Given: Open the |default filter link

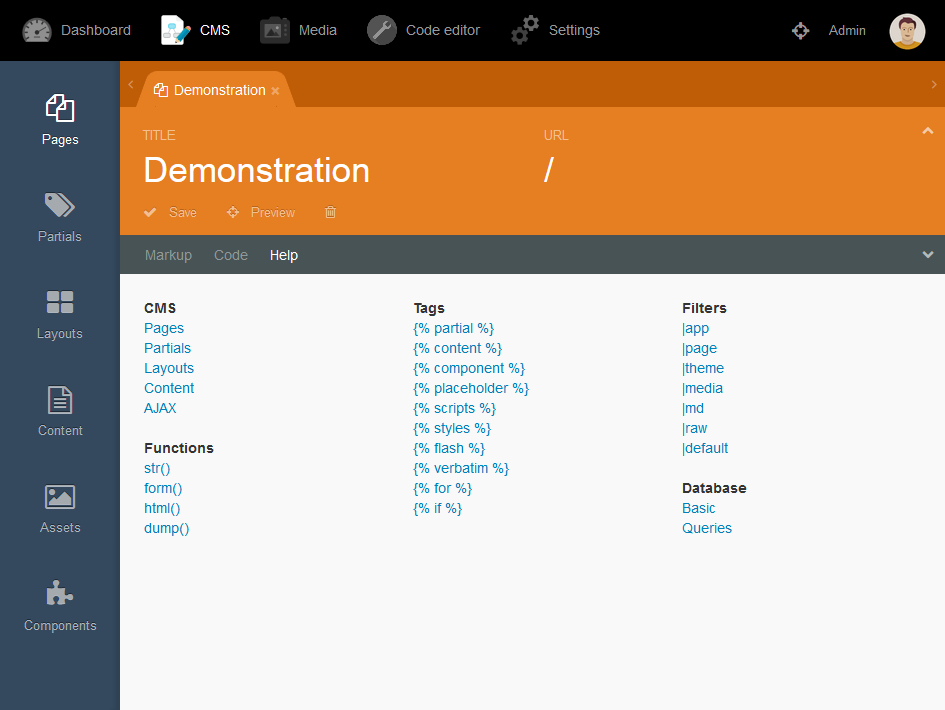Looking at the screenshot, I should [x=705, y=448].
